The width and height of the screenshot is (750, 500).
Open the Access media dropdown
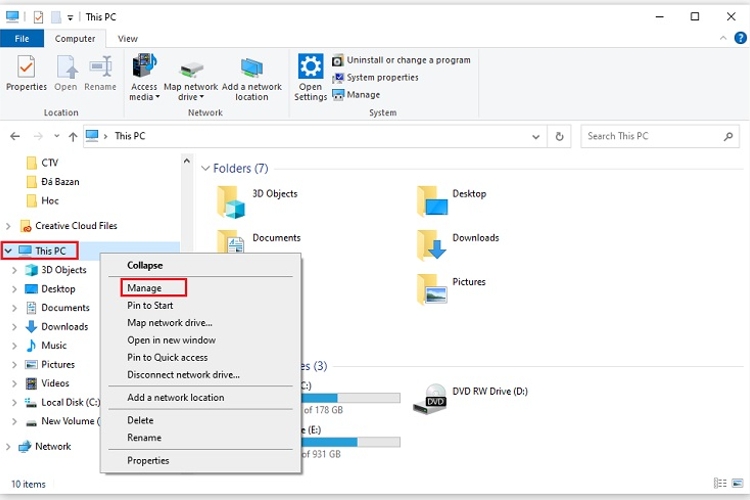[x=144, y=78]
